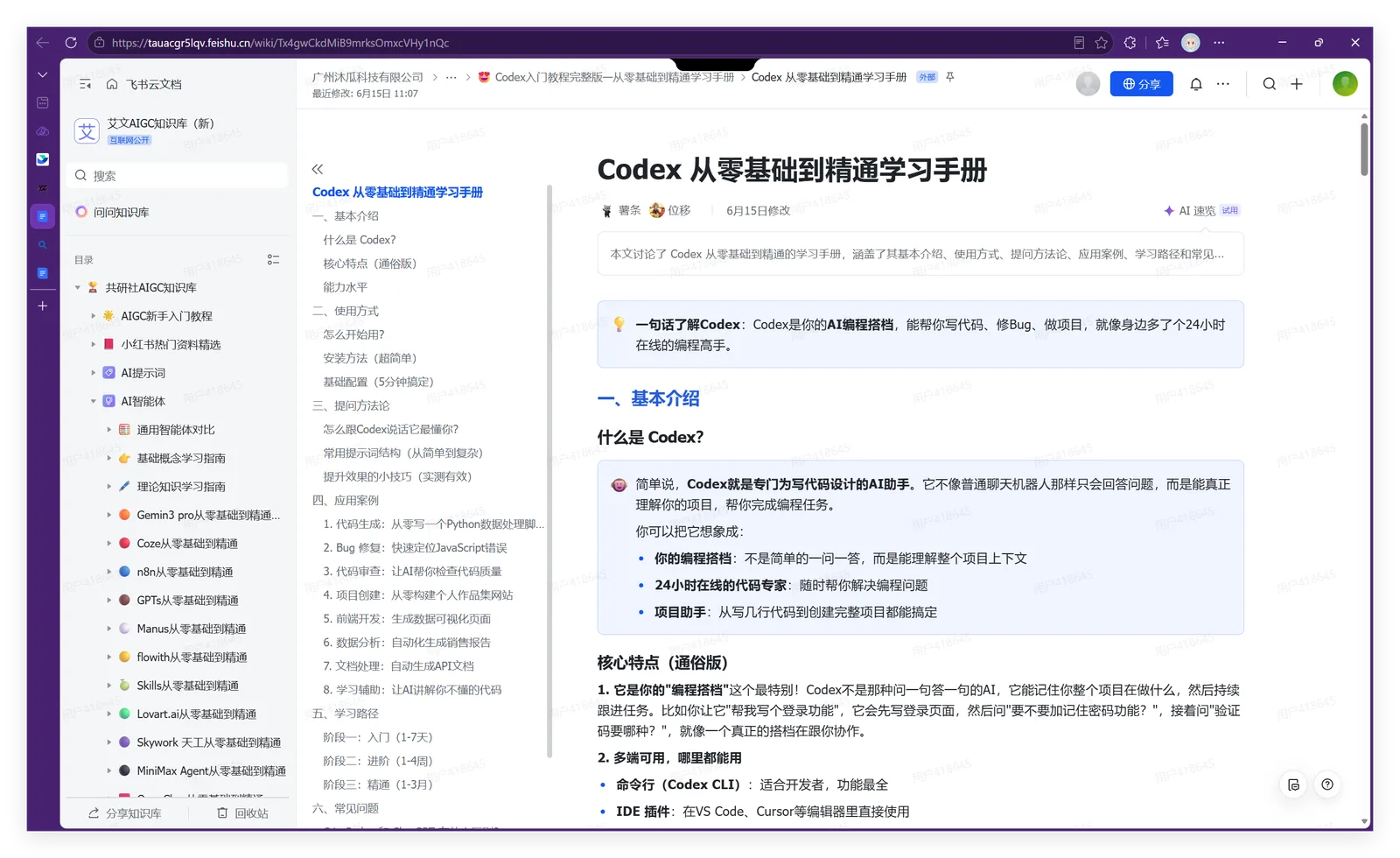Open GPTs从零基础到精通 page

(187, 601)
